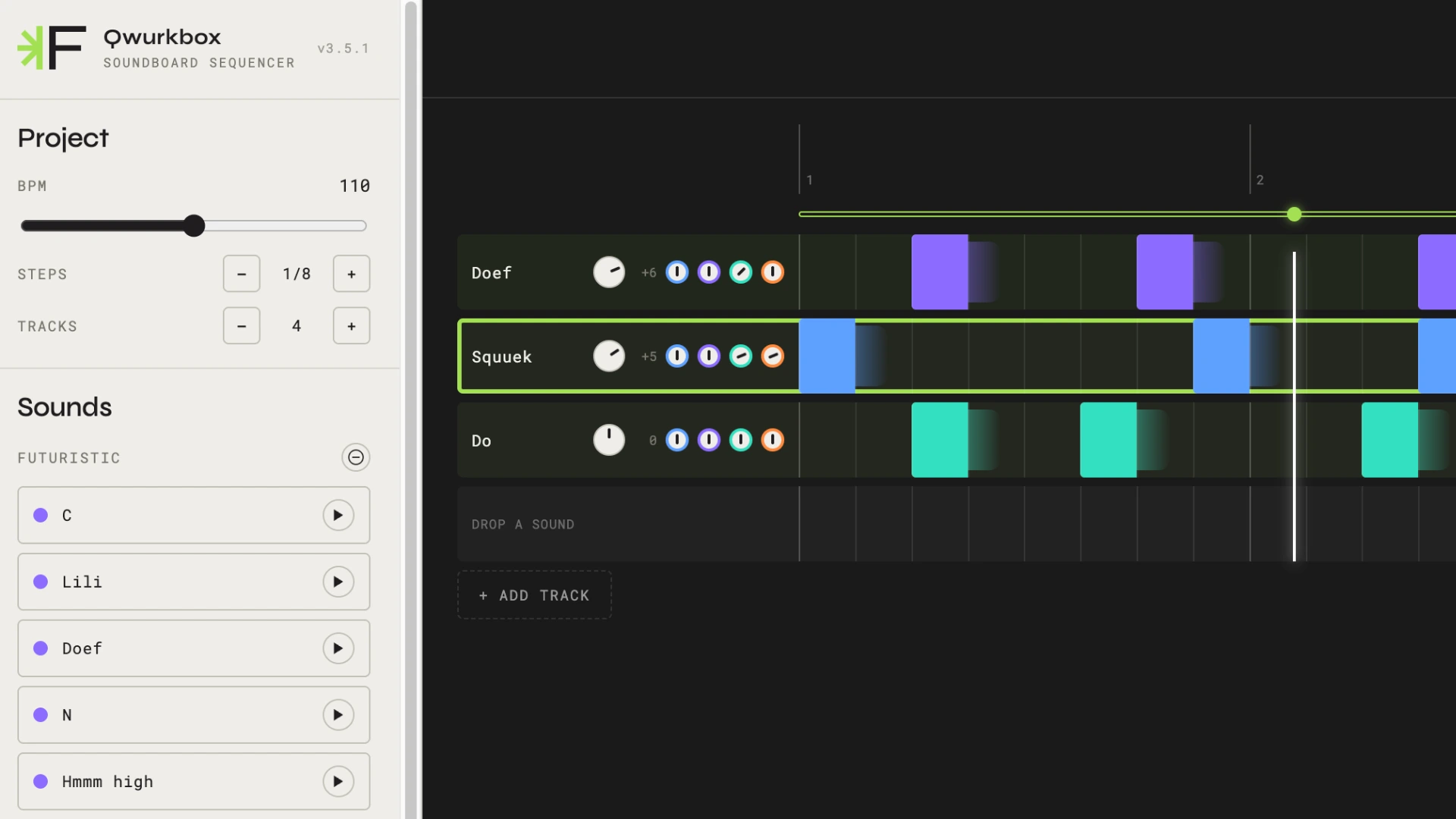Screen dimensions: 1456x819
Task: Increase the Tracks count
Action: click(x=352, y=326)
